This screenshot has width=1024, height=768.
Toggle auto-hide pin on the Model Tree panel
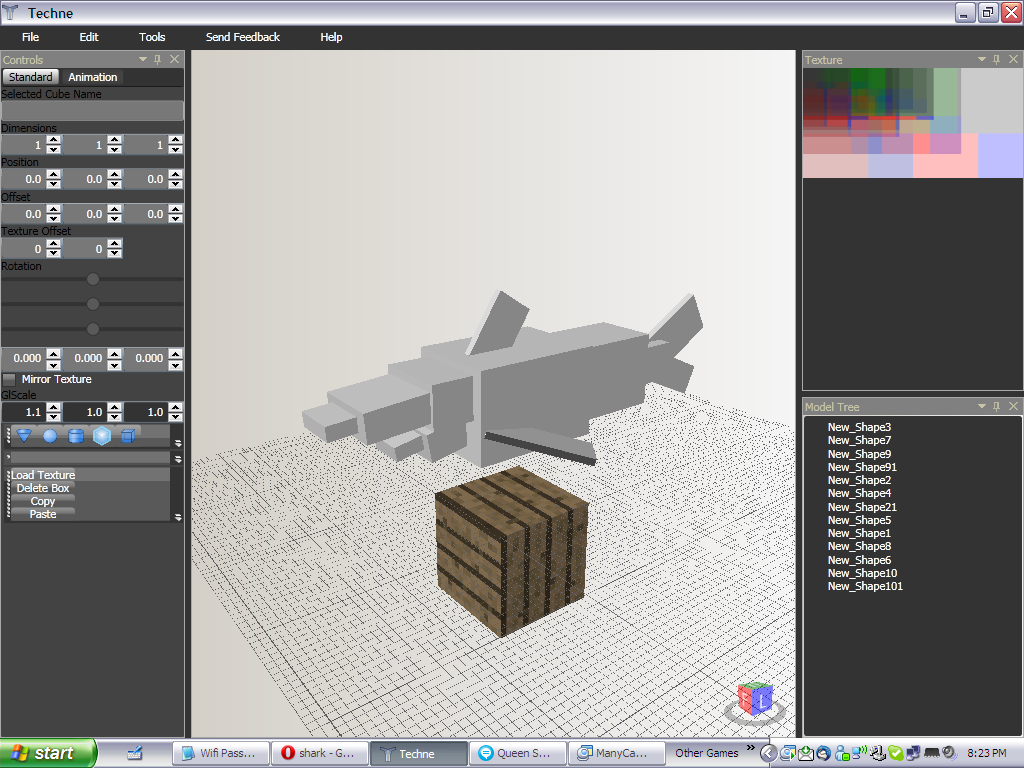(995, 406)
